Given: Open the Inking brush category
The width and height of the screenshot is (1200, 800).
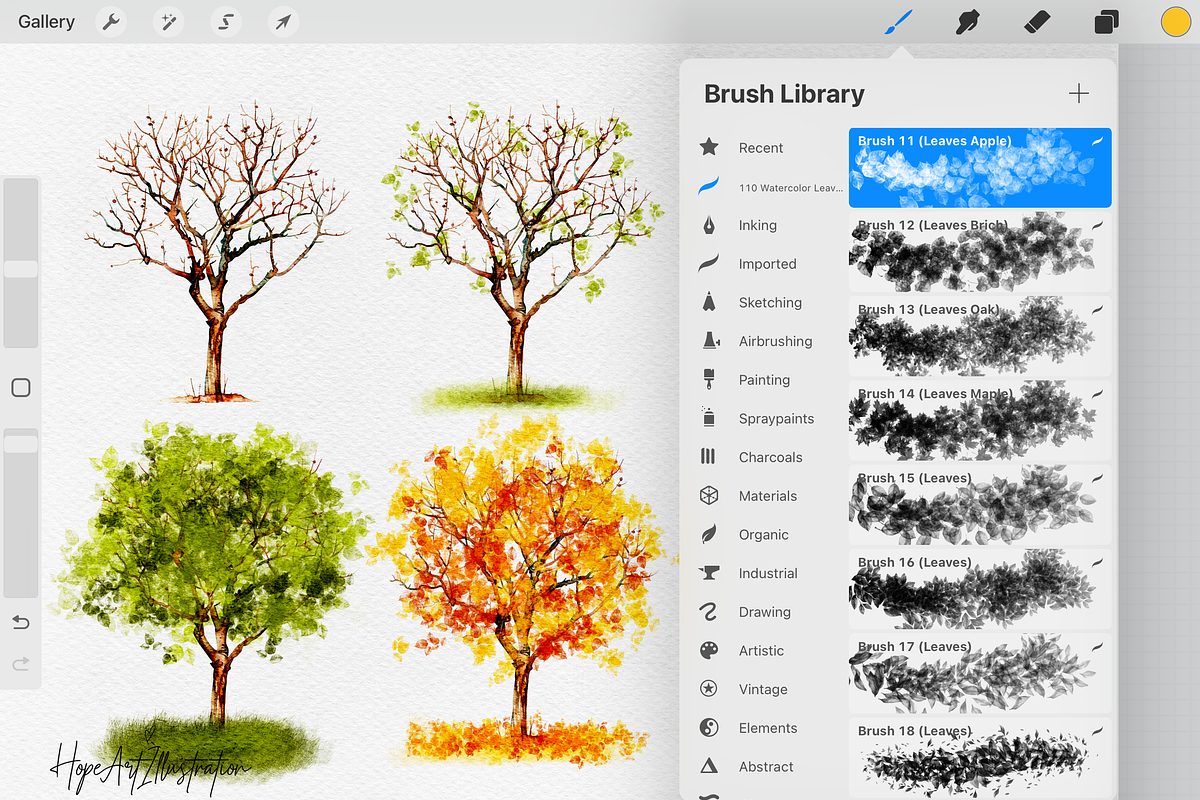Looking at the screenshot, I should coord(757,226).
